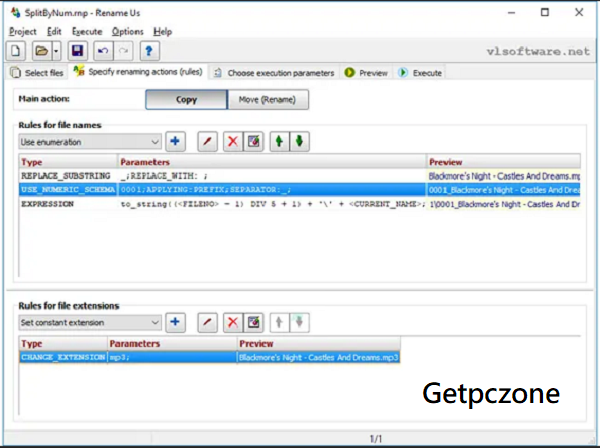Clear all extension rules icon
The height and width of the screenshot is (448, 600).
[x=253, y=322]
